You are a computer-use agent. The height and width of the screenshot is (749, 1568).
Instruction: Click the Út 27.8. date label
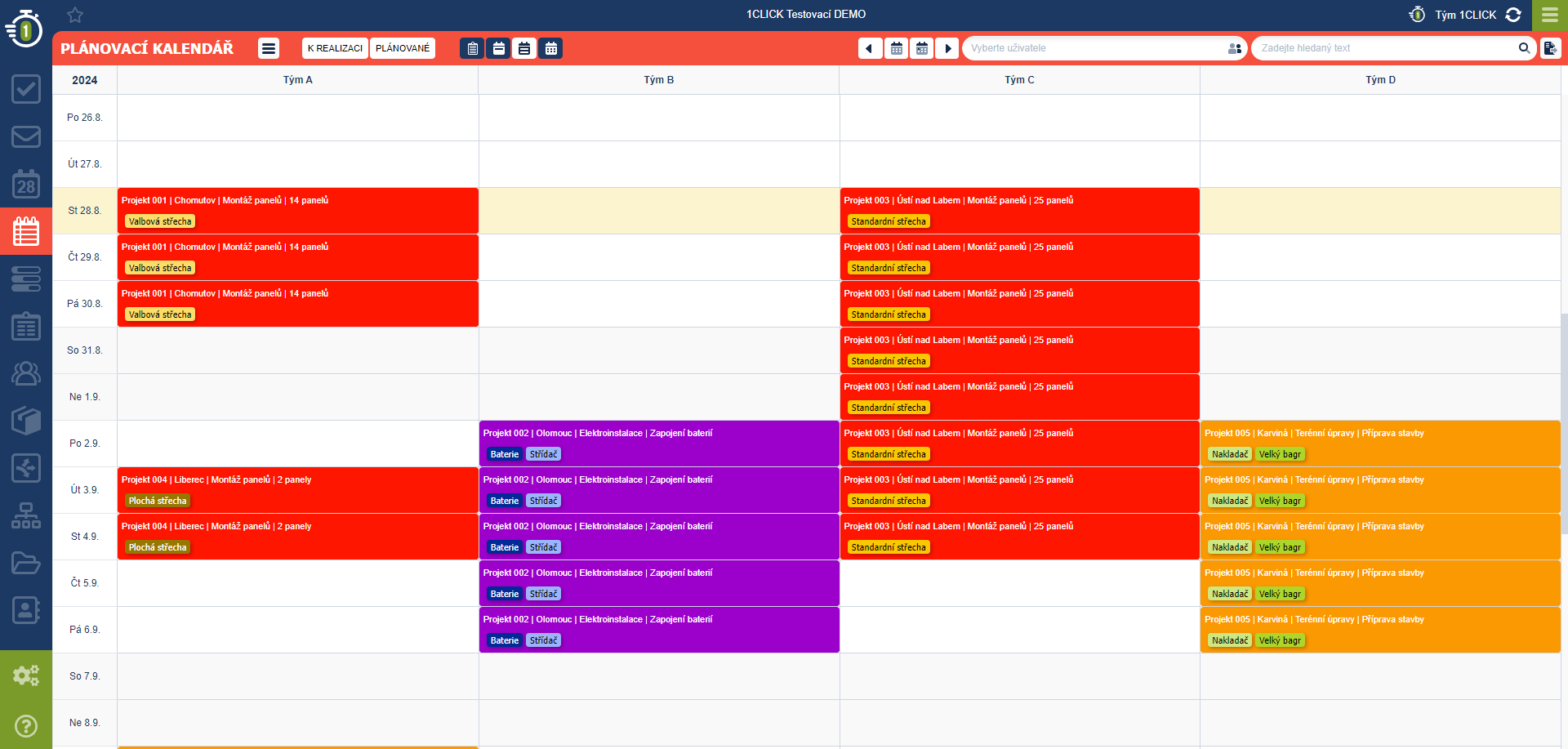pos(85,164)
